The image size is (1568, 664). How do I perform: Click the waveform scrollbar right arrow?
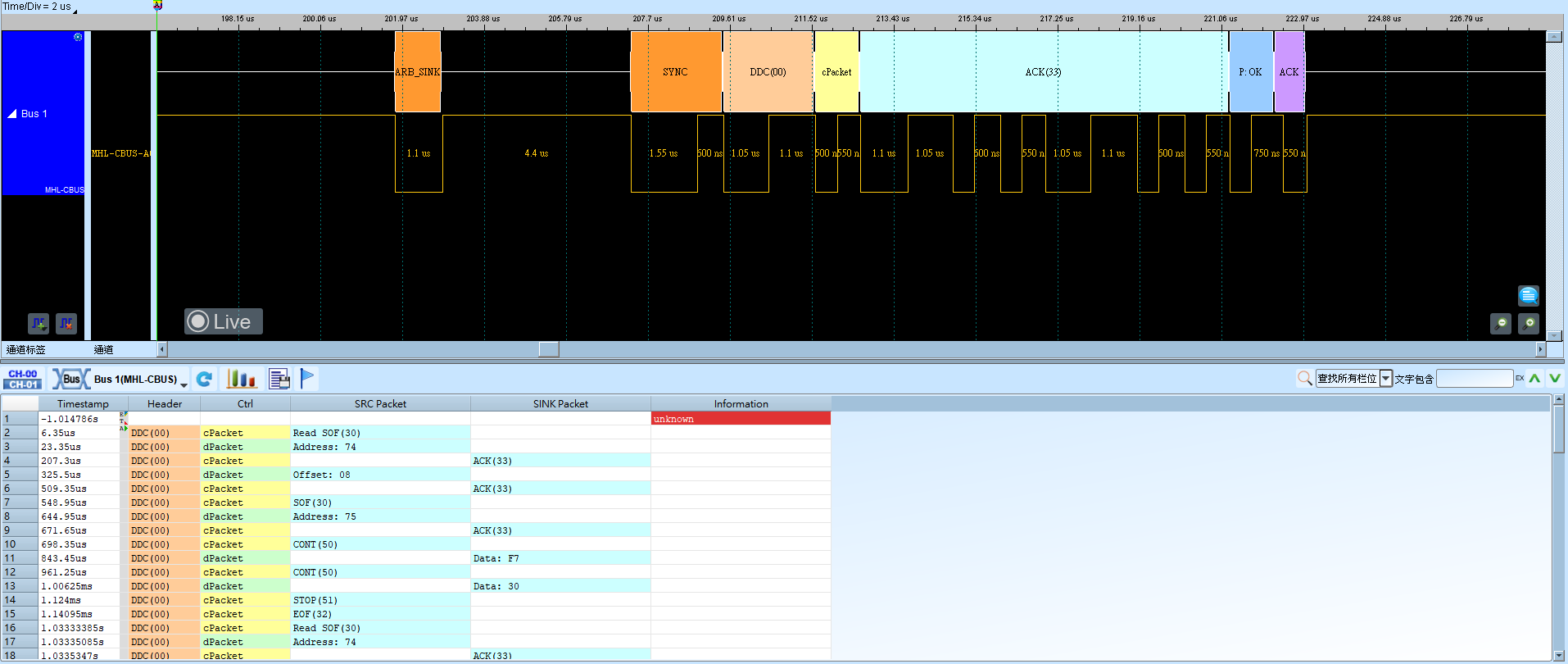pyautogui.click(x=1540, y=349)
